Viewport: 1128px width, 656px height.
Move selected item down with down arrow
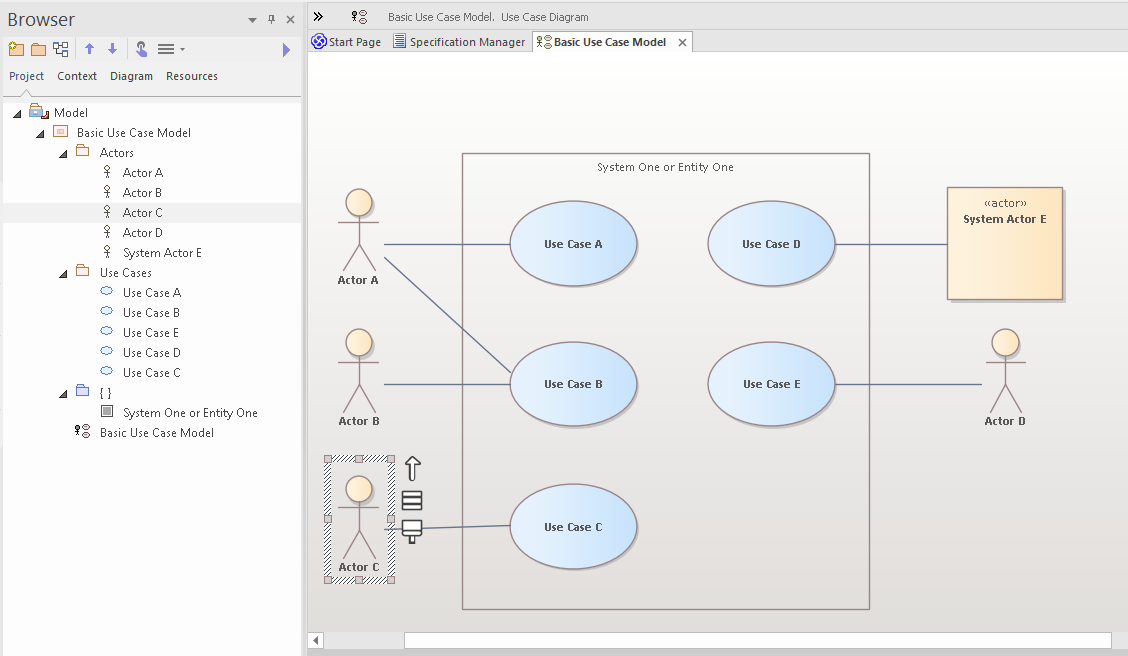tap(112, 49)
